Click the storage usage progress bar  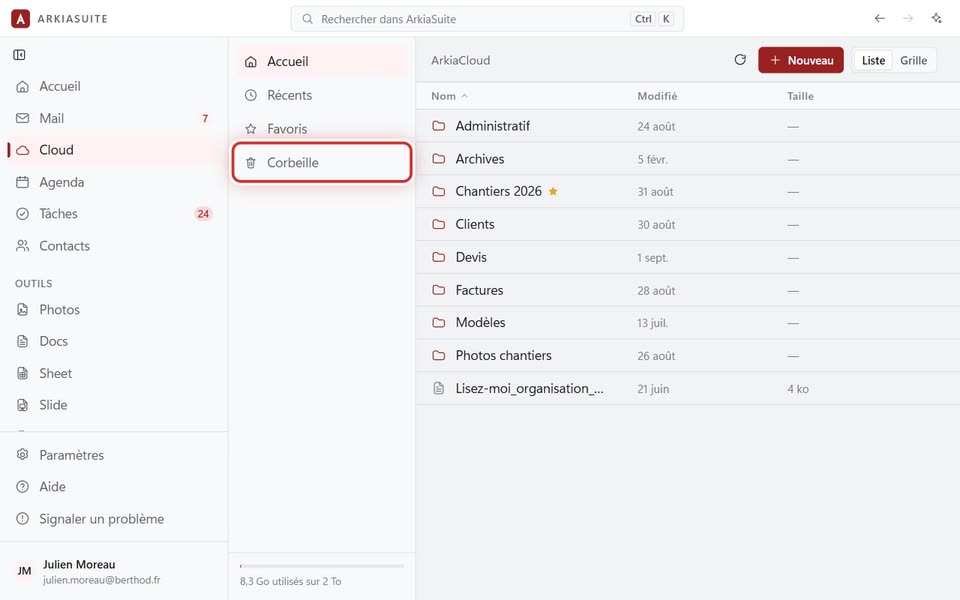[322, 566]
